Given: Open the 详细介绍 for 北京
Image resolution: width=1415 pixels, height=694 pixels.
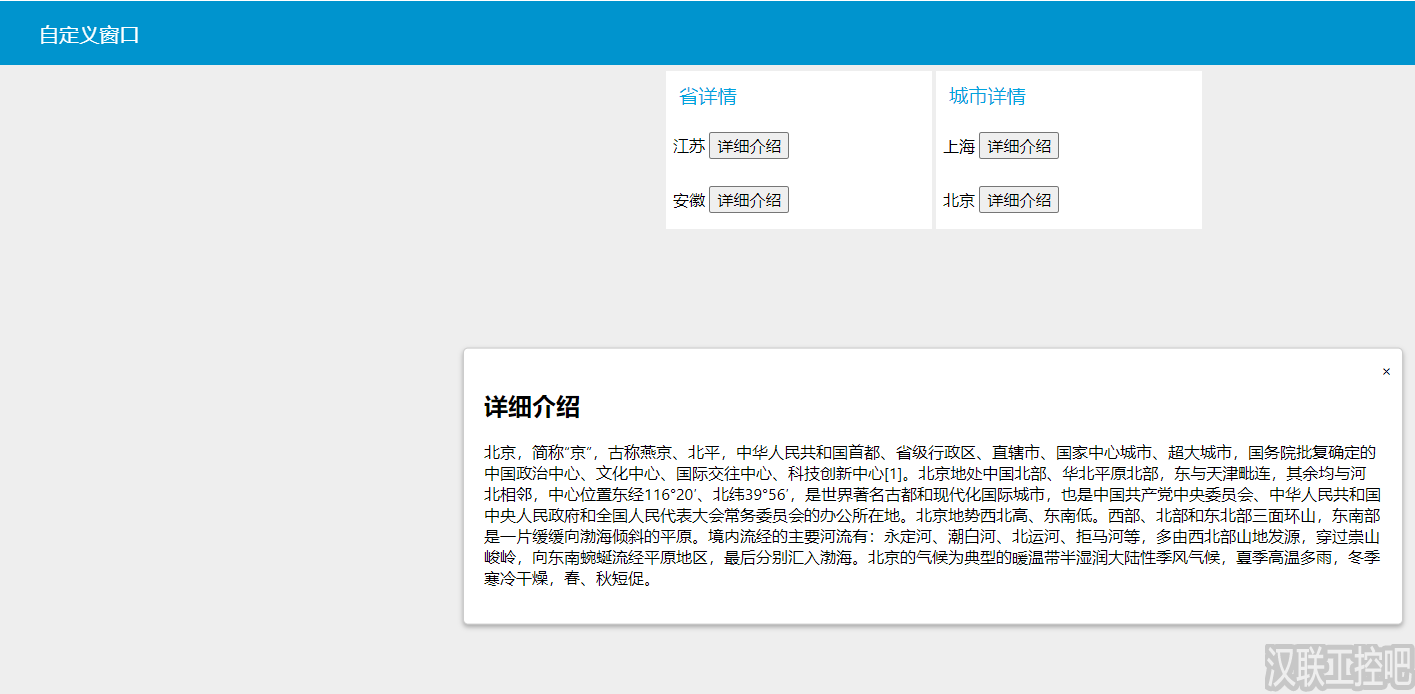Looking at the screenshot, I should [1018, 199].
